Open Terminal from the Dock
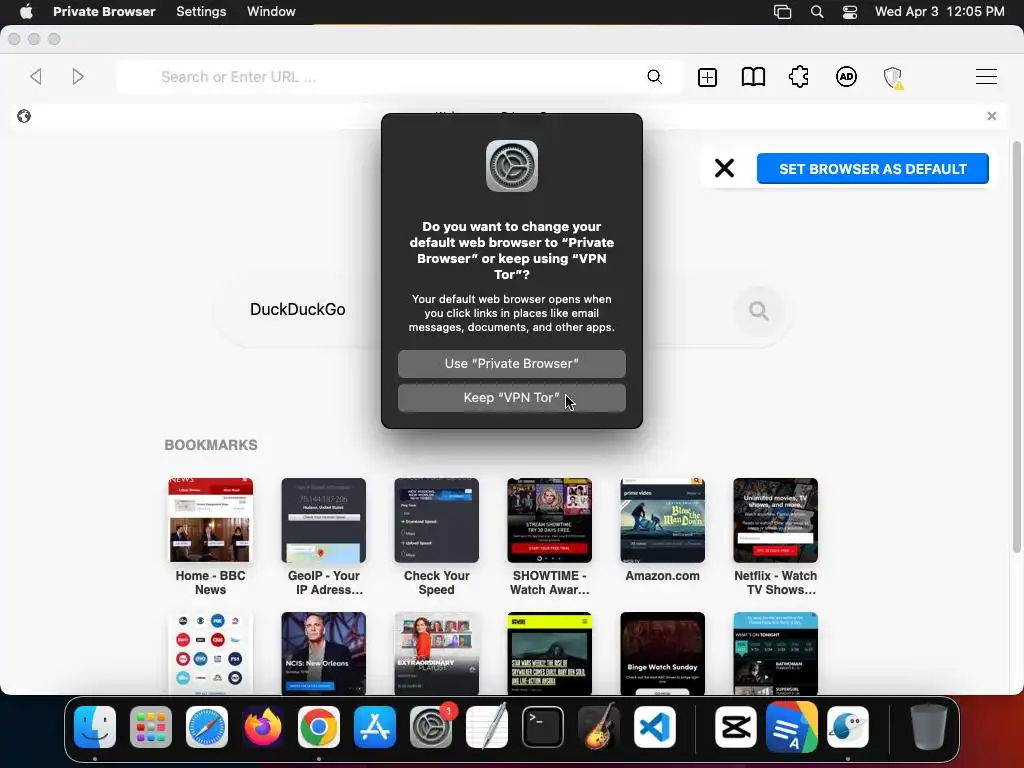 (x=543, y=727)
